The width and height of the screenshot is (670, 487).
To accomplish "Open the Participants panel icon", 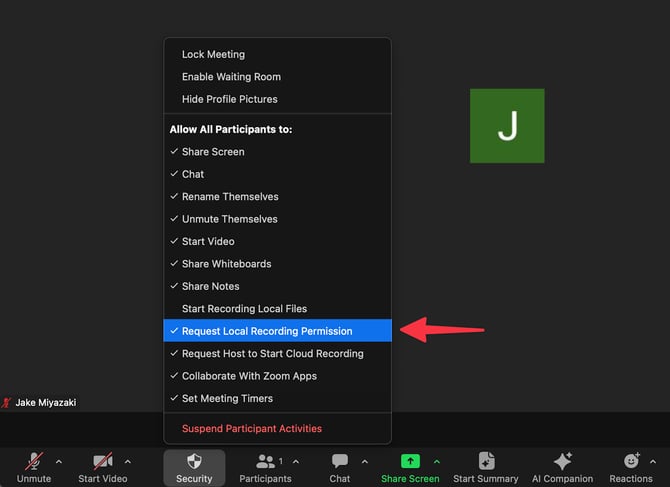I will pos(266,461).
